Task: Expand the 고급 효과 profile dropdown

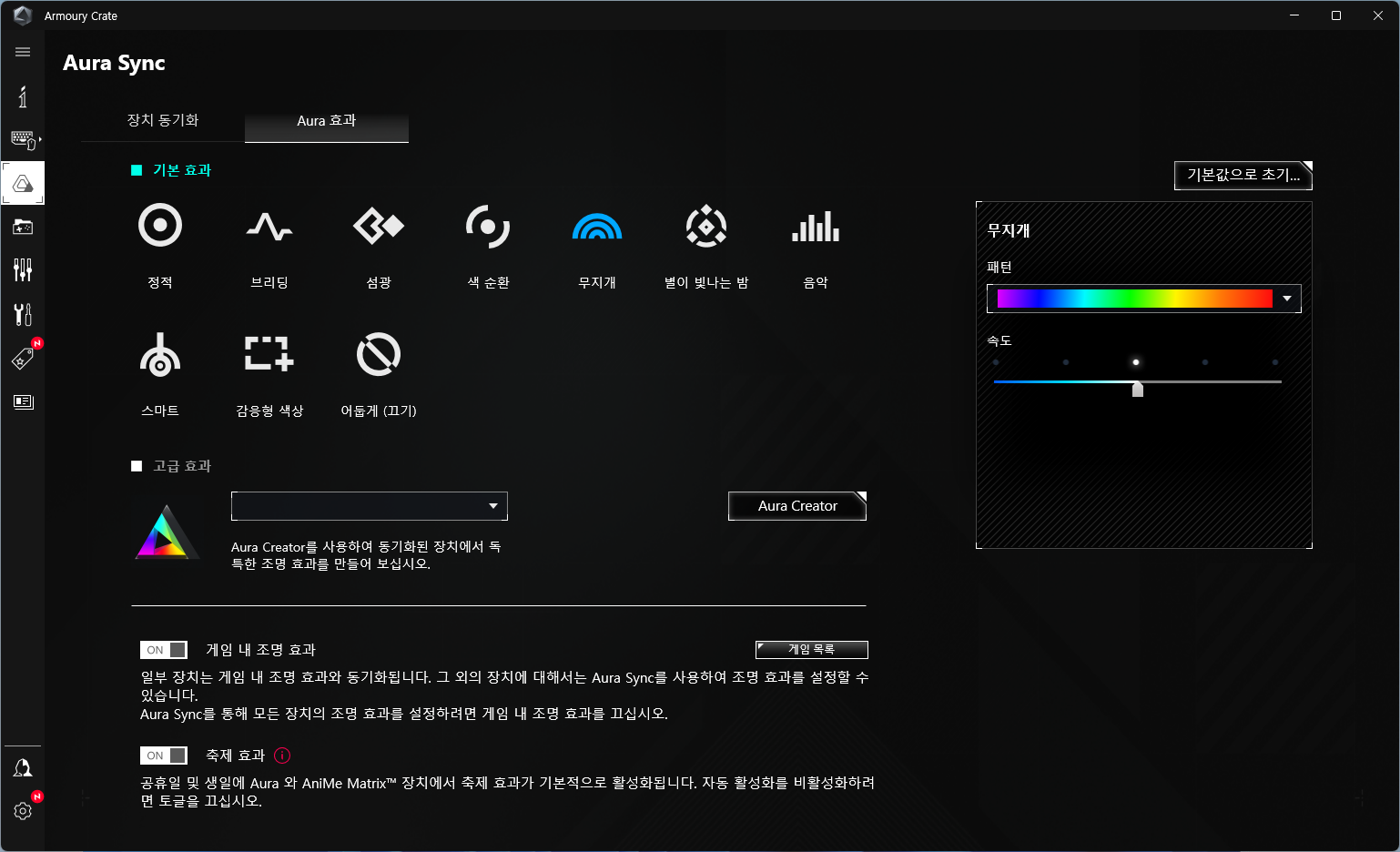Action: click(x=370, y=506)
